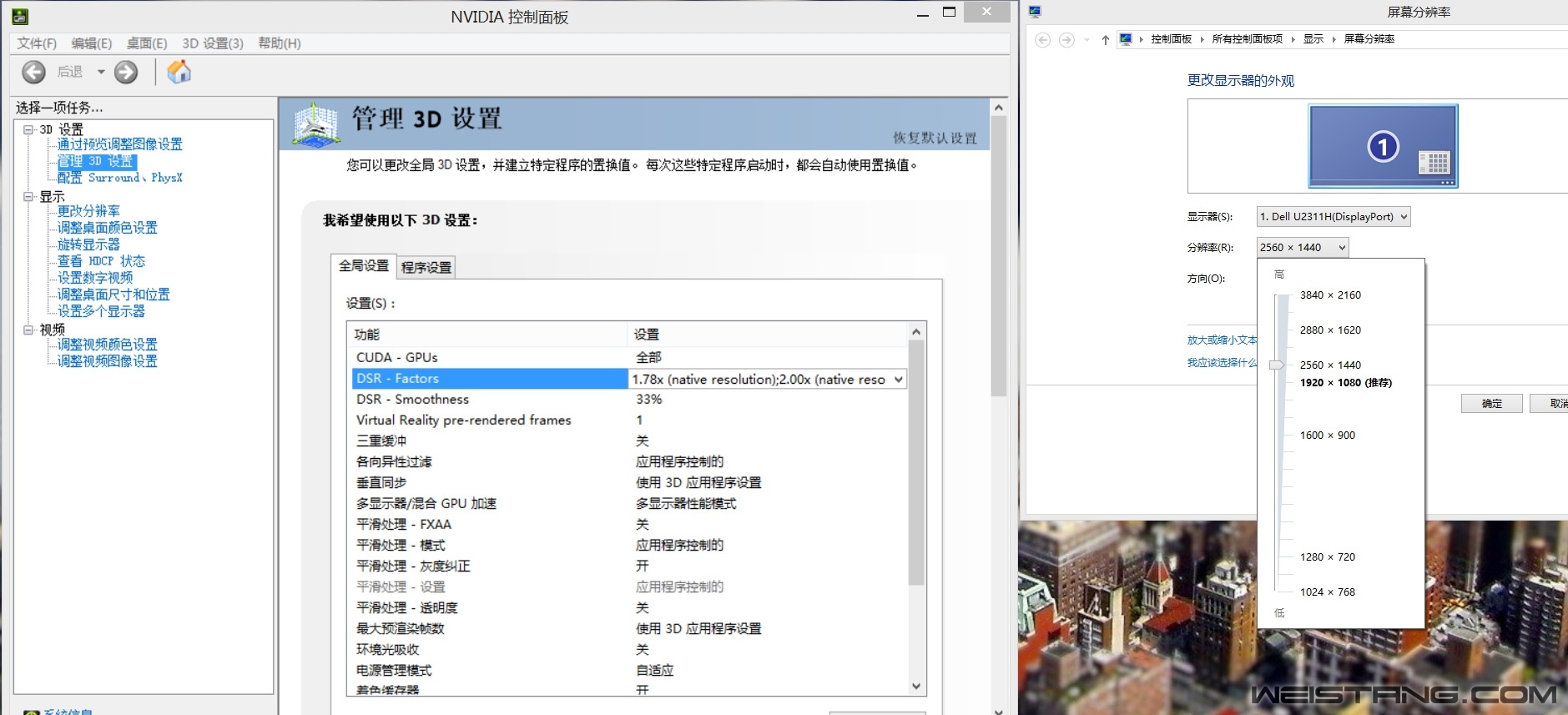Open recent locations dropdown in 屏幕分辨率 window
1568x715 pixels.
click(1087, 40)
